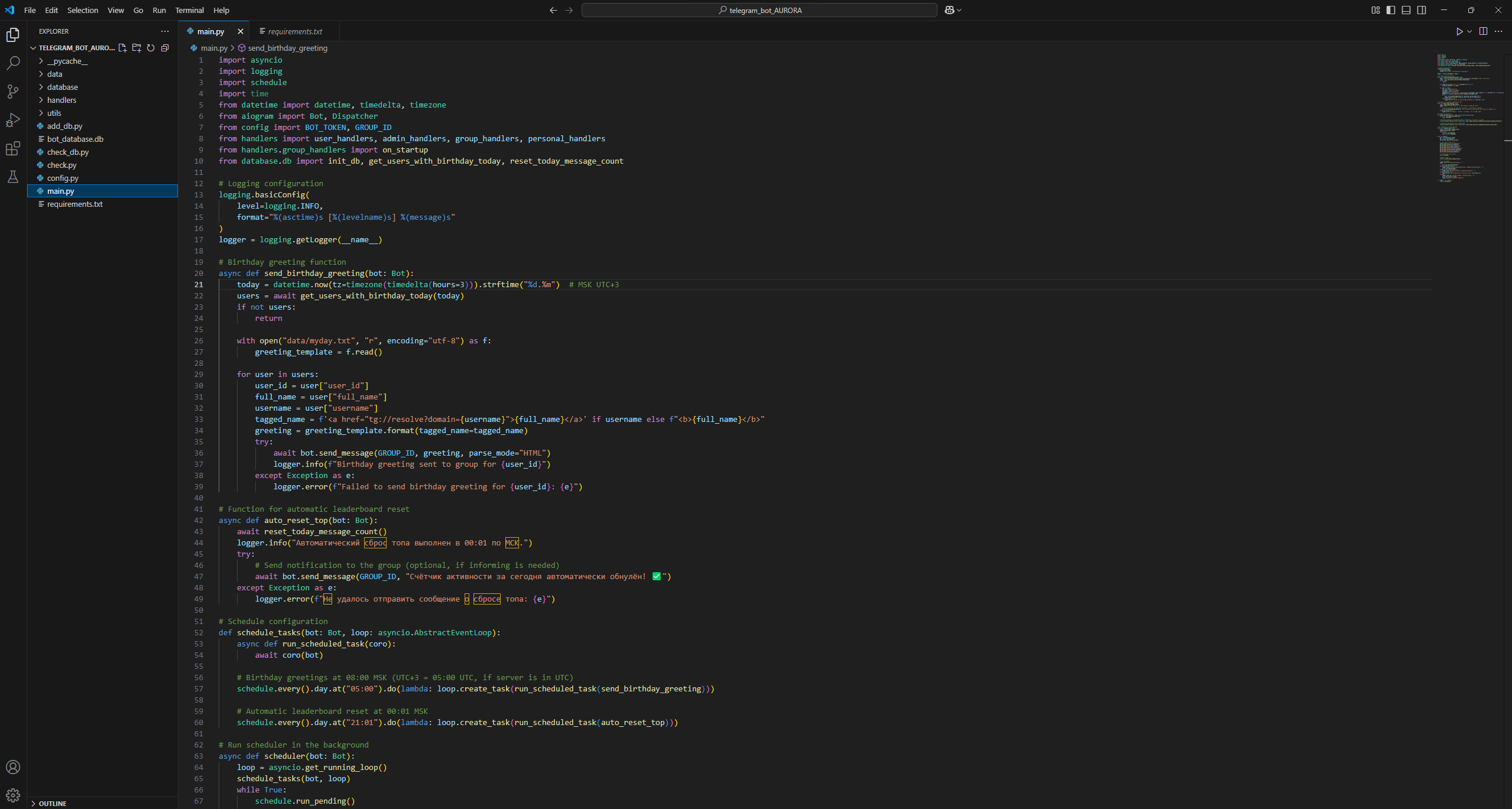Click the telegram_bot_AURORA command center search box
Screen dimensions: 1512x809
point(759,10)
